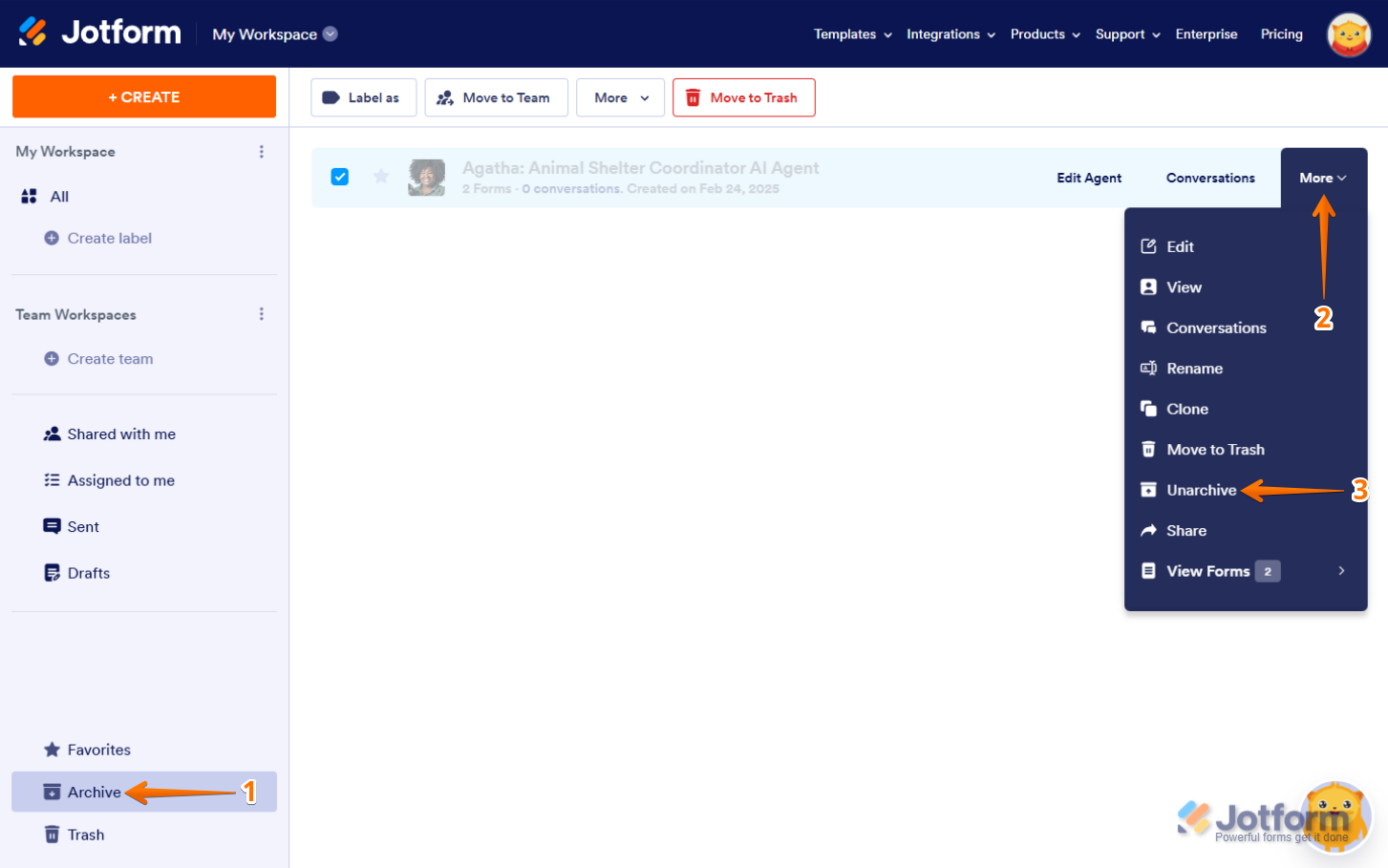Click the Edit Agent button
1388x868 pixels.
point(1089,178)
